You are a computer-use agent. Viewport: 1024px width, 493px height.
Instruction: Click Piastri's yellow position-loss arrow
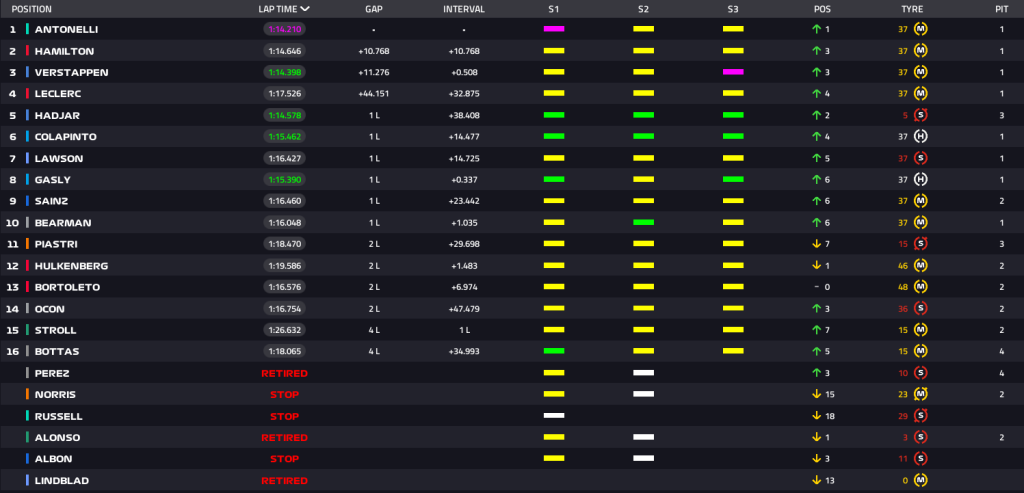816,244
